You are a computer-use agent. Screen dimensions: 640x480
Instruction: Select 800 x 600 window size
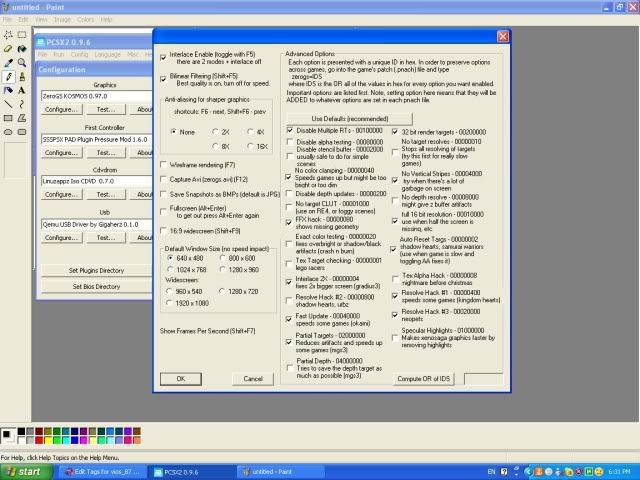click(x=222, y=258)
